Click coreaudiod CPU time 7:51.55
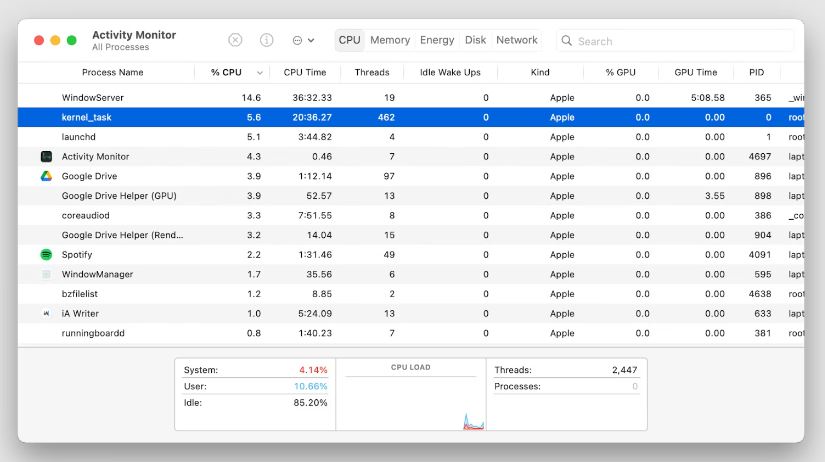This screenshot has height=462, width=825. point(315,215)
